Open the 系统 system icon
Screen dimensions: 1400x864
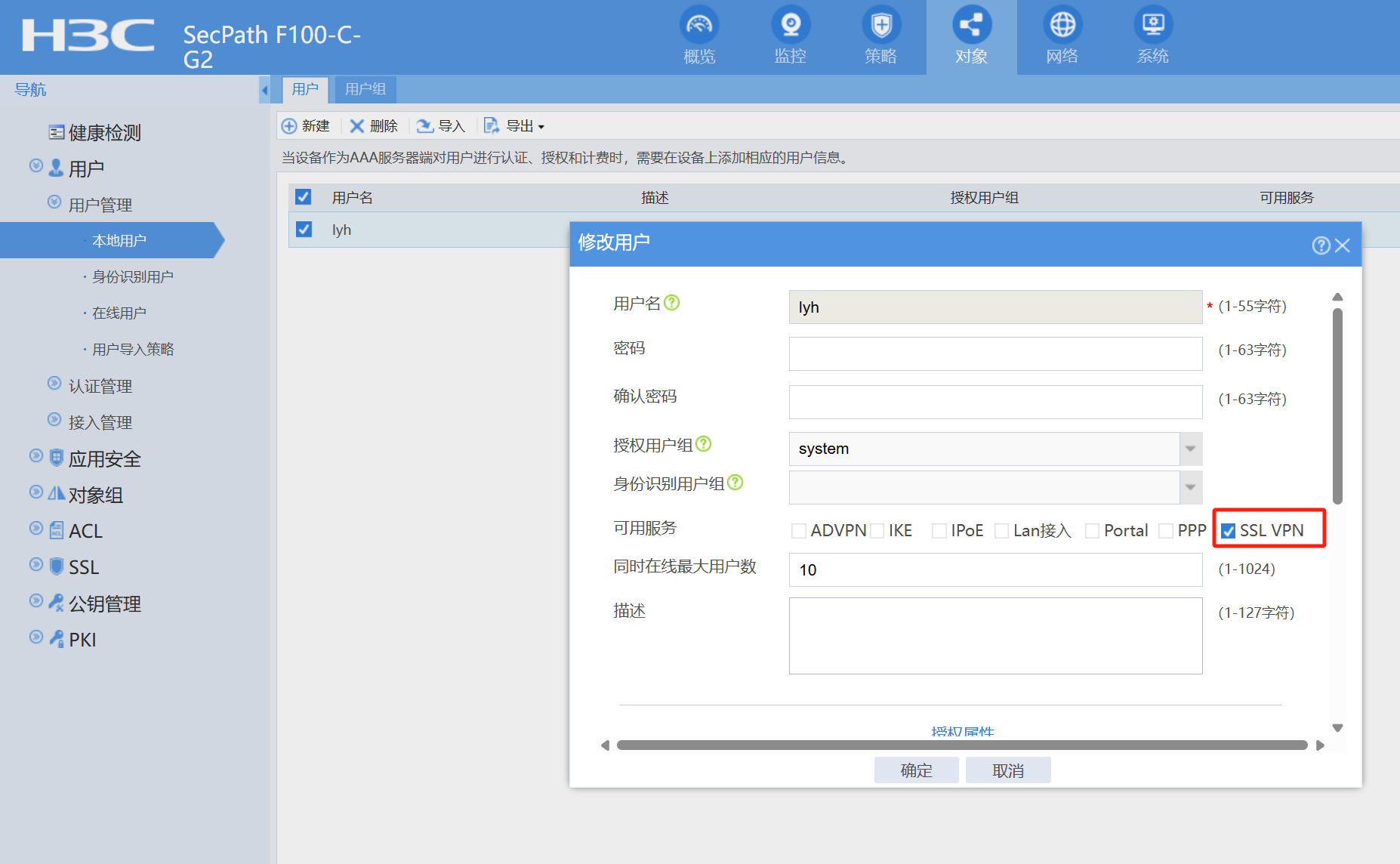click(x=1153, y=25)
